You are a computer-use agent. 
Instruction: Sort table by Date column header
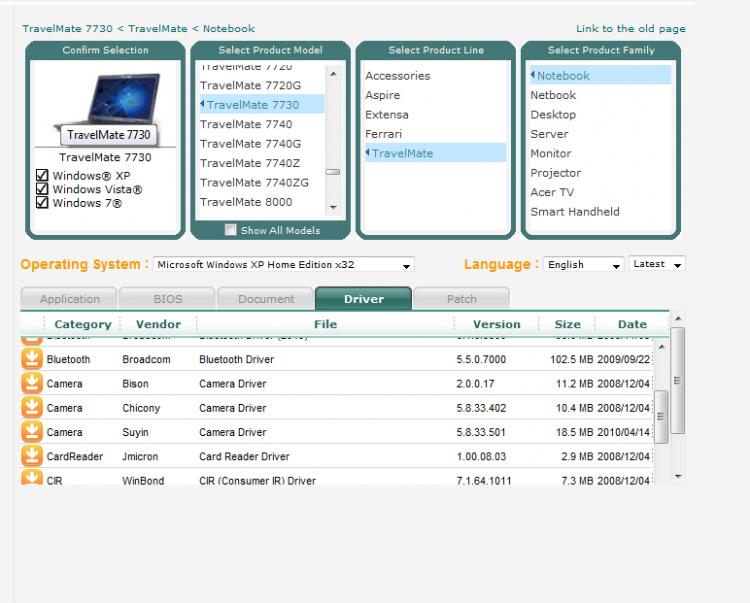pyautogui.click(x=632, y=324)
